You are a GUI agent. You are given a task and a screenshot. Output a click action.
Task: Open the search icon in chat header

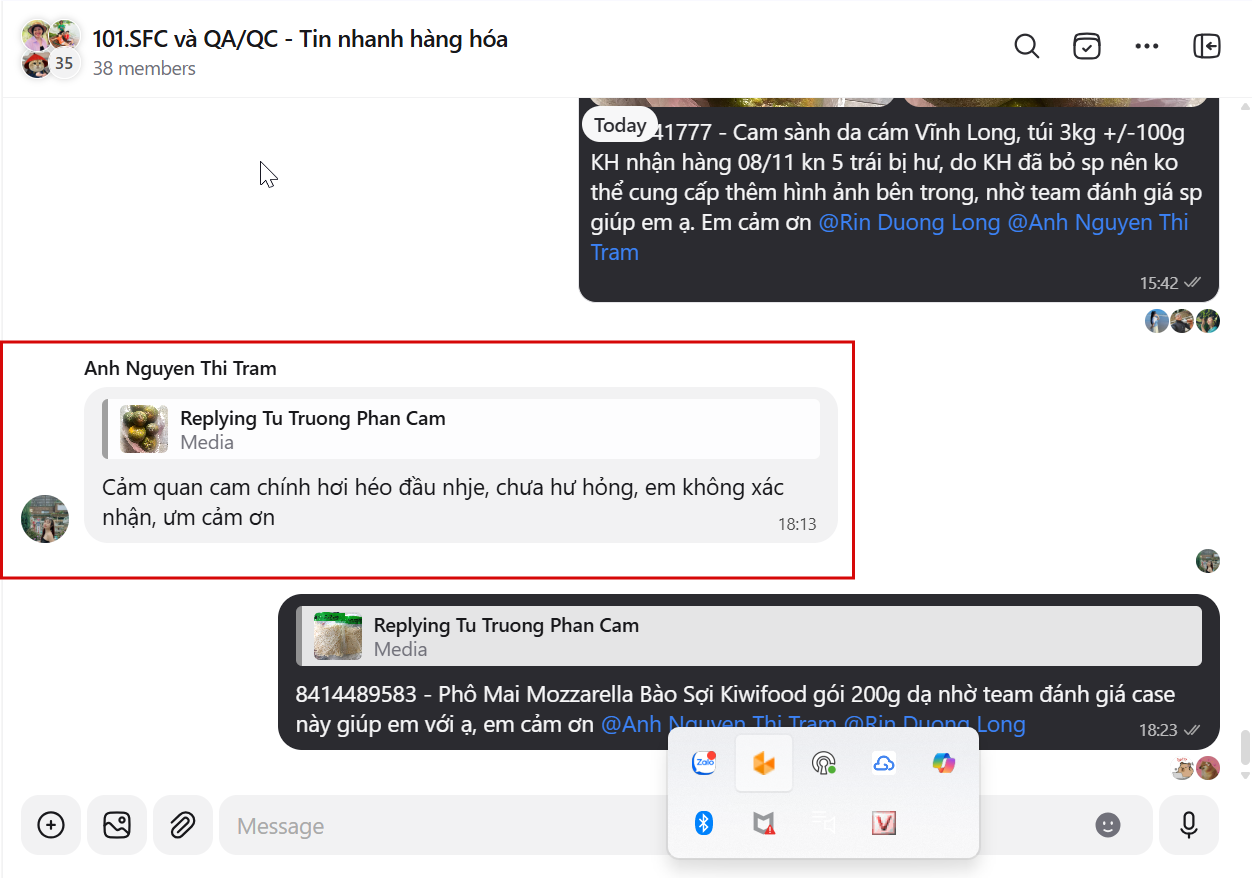click(x=1027, y=47)
